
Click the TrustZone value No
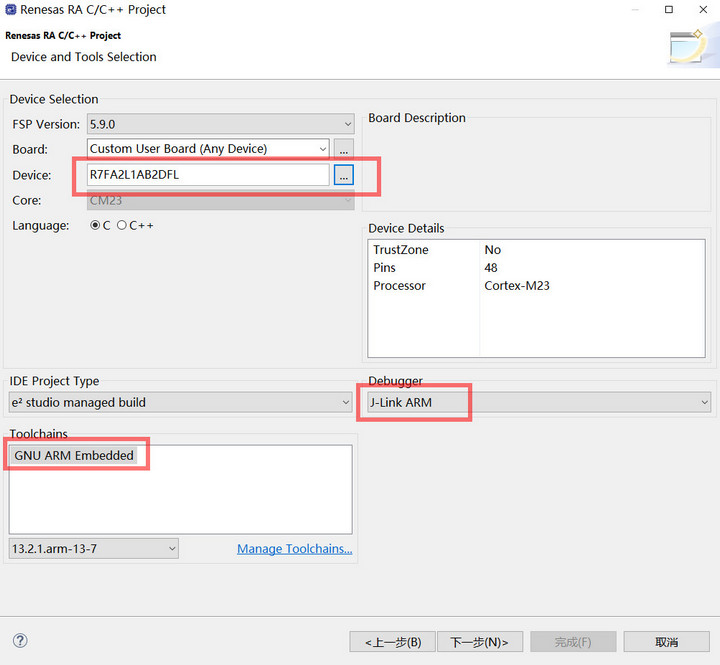(492, 249)
